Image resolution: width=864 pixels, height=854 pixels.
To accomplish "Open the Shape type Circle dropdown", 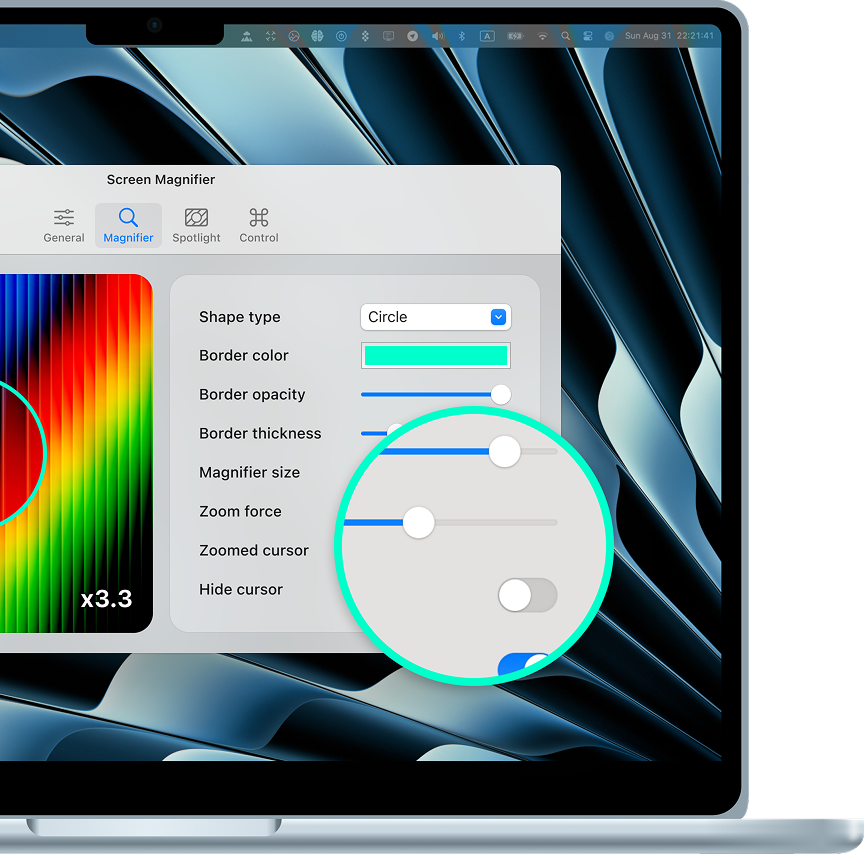I will (435, 317).
